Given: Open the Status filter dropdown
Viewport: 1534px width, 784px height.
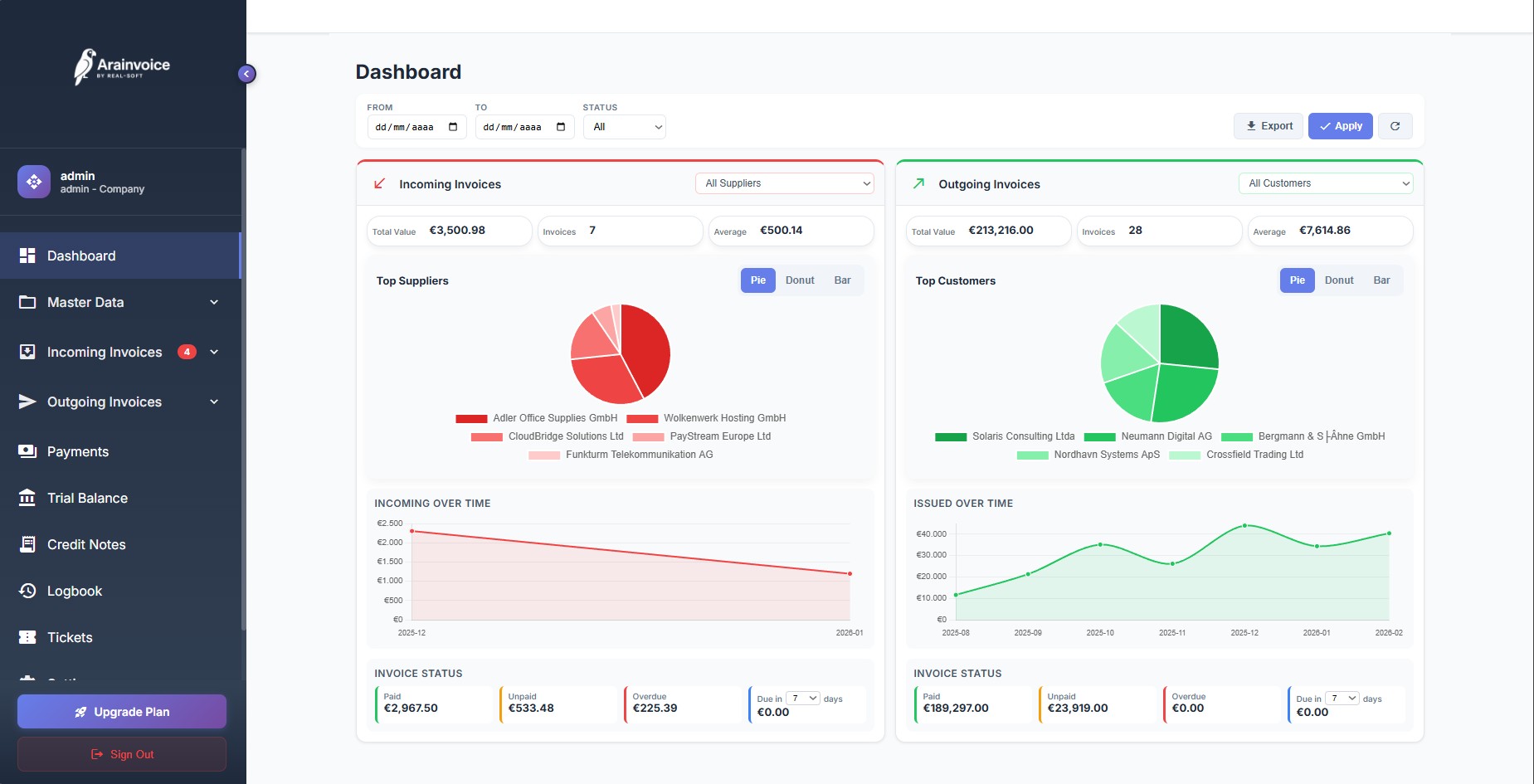Looking at the screenshot, I should pyautogui.click(x=624, y=127).
